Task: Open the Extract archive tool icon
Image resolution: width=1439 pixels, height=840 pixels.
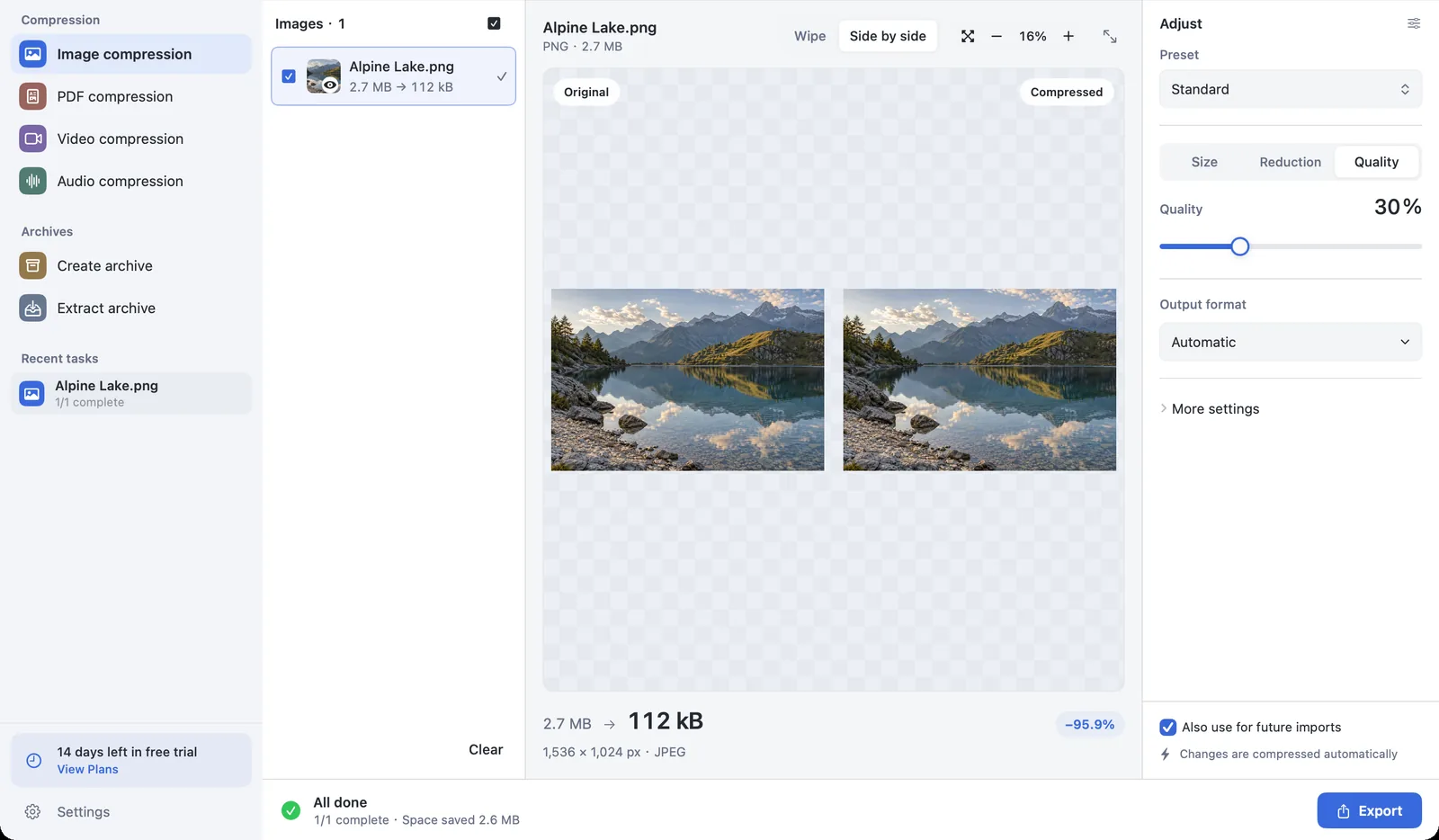Action: coord(32,308)
